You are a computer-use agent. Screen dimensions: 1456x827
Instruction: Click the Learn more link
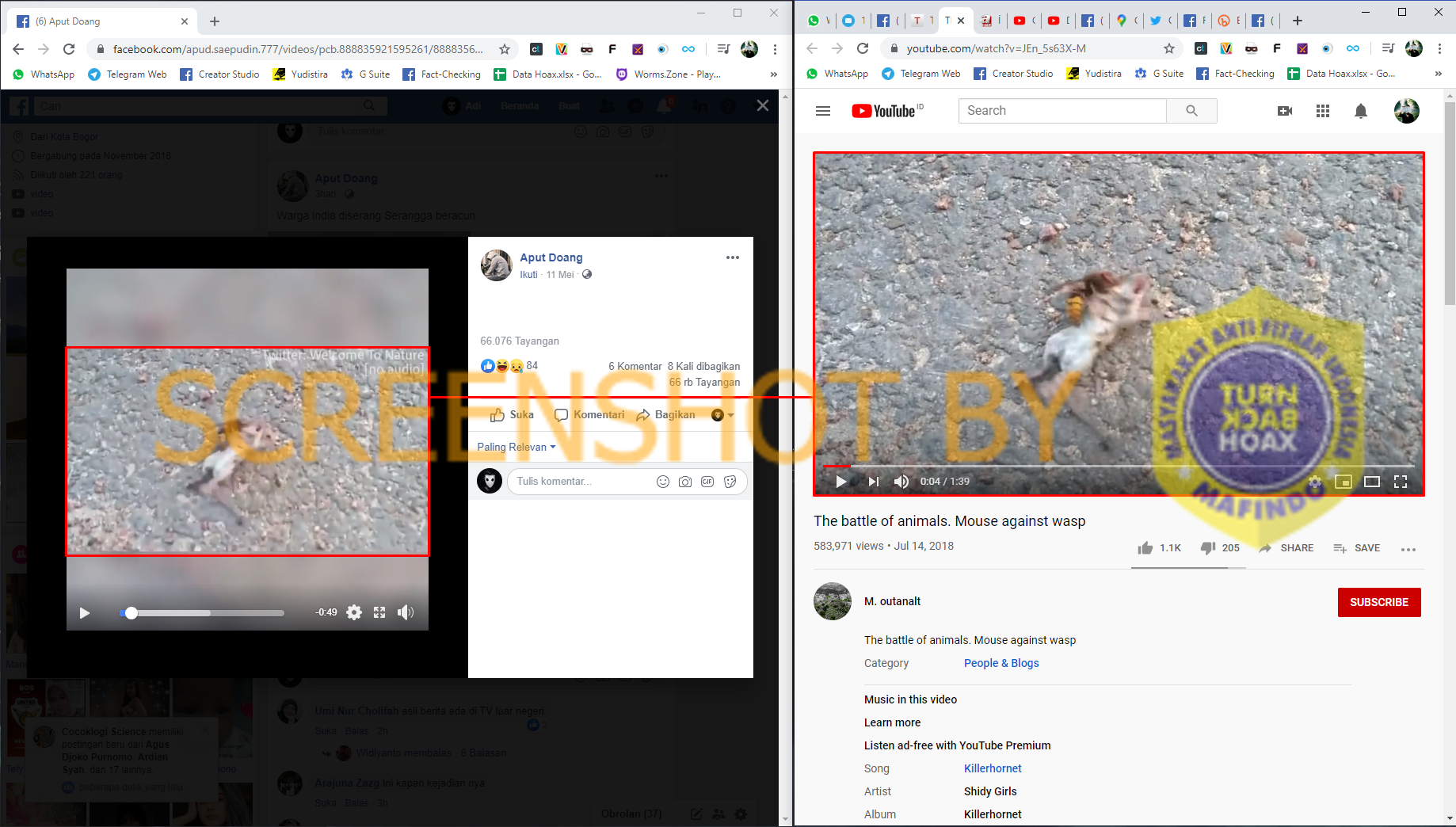(x=892, y=722)
